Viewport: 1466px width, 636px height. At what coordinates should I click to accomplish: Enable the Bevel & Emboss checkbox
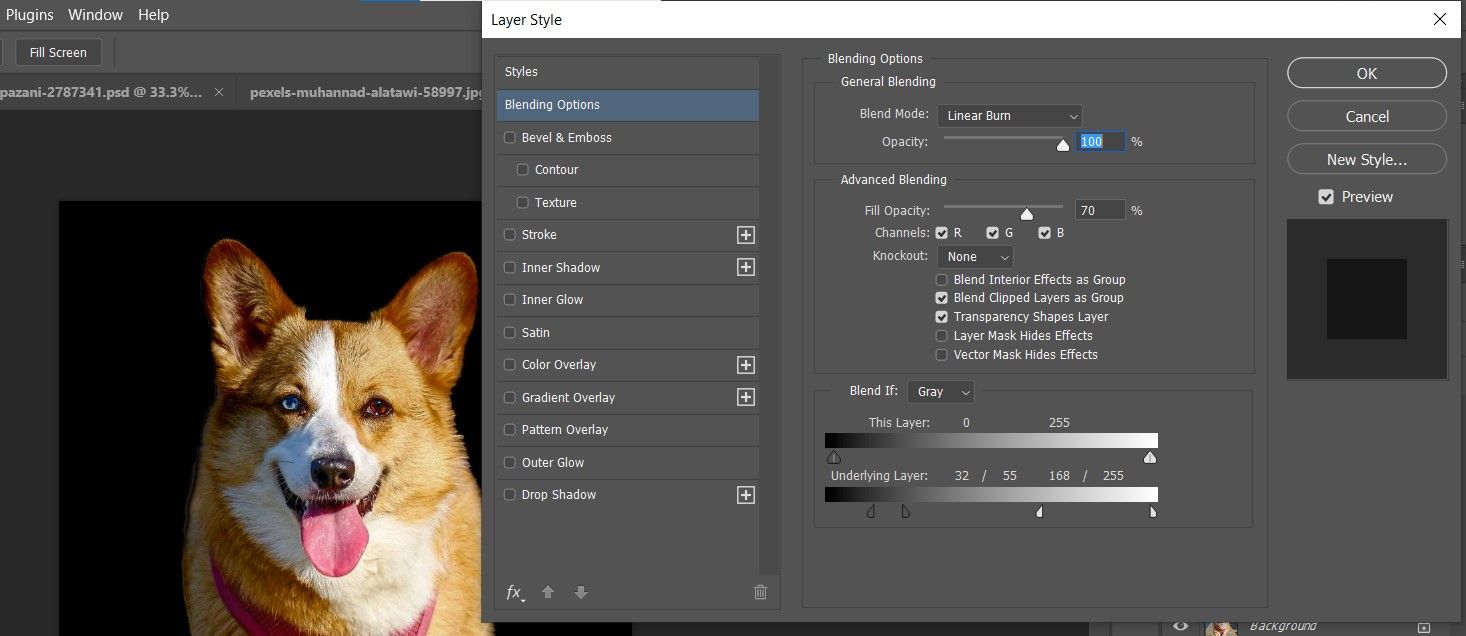coord(510,138)
